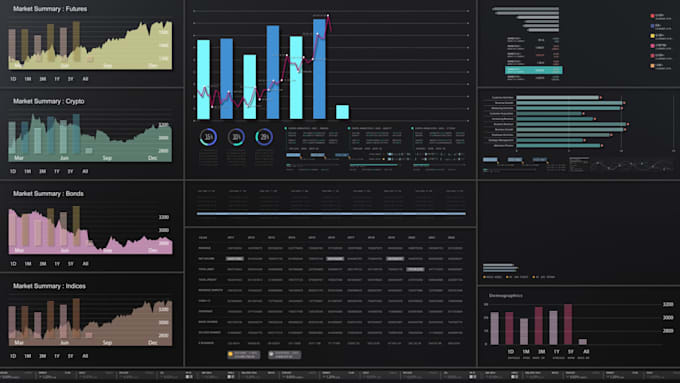Toggle the orange legend marker at top right

(652, 66)
